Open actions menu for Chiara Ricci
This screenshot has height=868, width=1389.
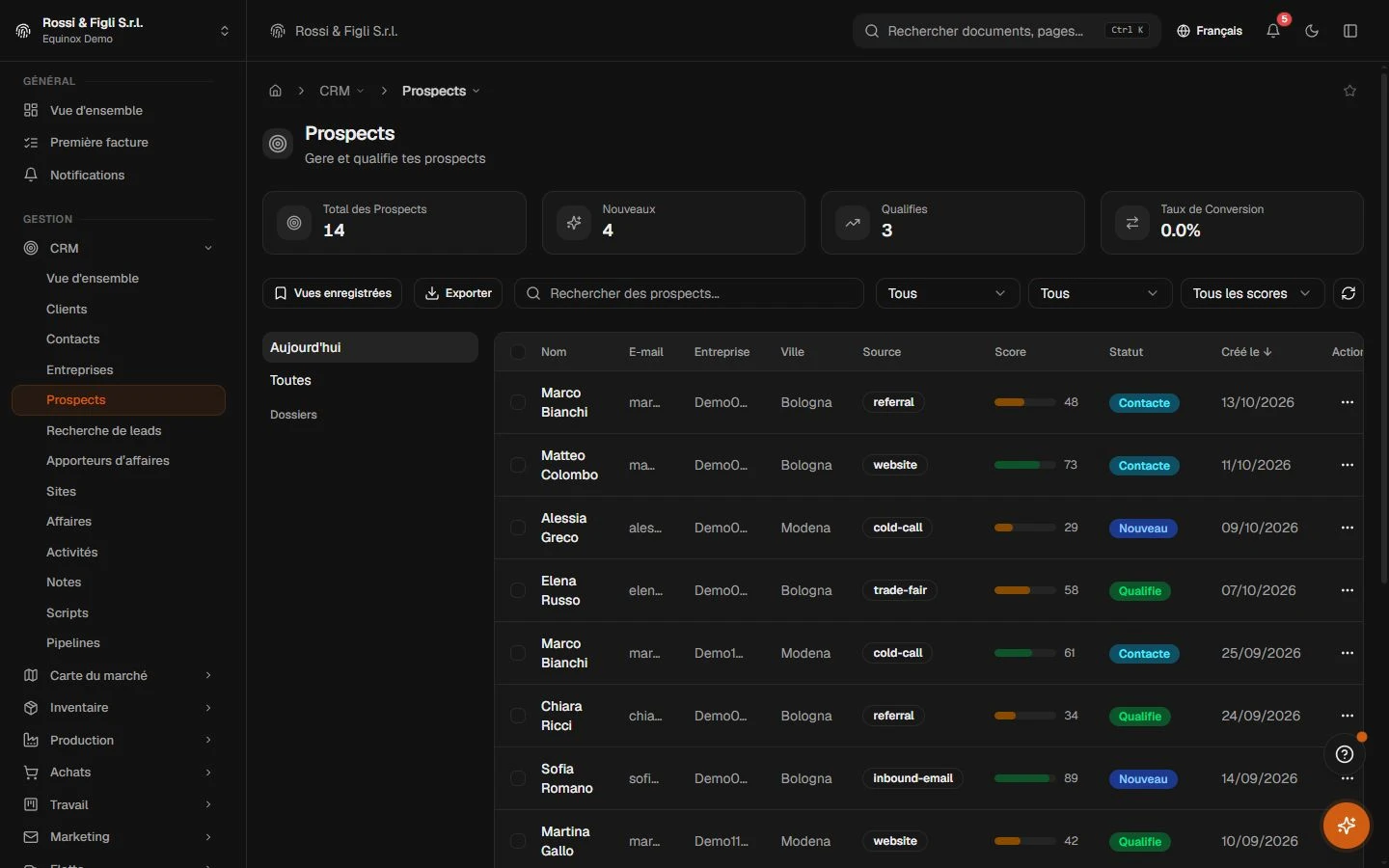[1348, 716]
